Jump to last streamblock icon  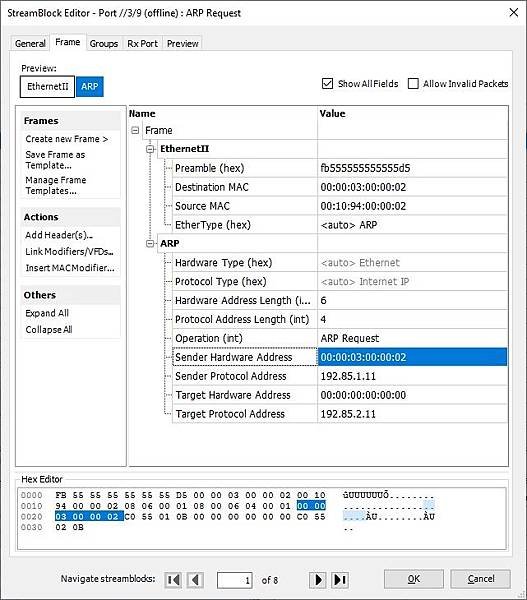click(340, 580)
